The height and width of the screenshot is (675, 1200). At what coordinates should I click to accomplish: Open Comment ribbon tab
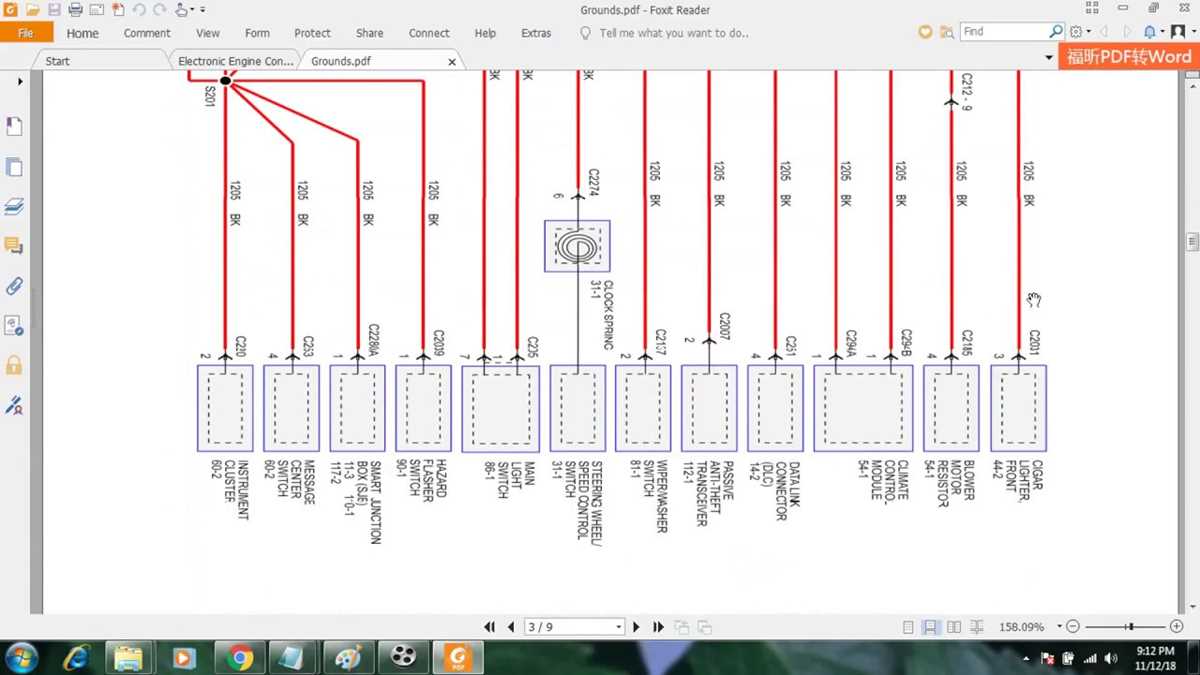pos(147,33)
